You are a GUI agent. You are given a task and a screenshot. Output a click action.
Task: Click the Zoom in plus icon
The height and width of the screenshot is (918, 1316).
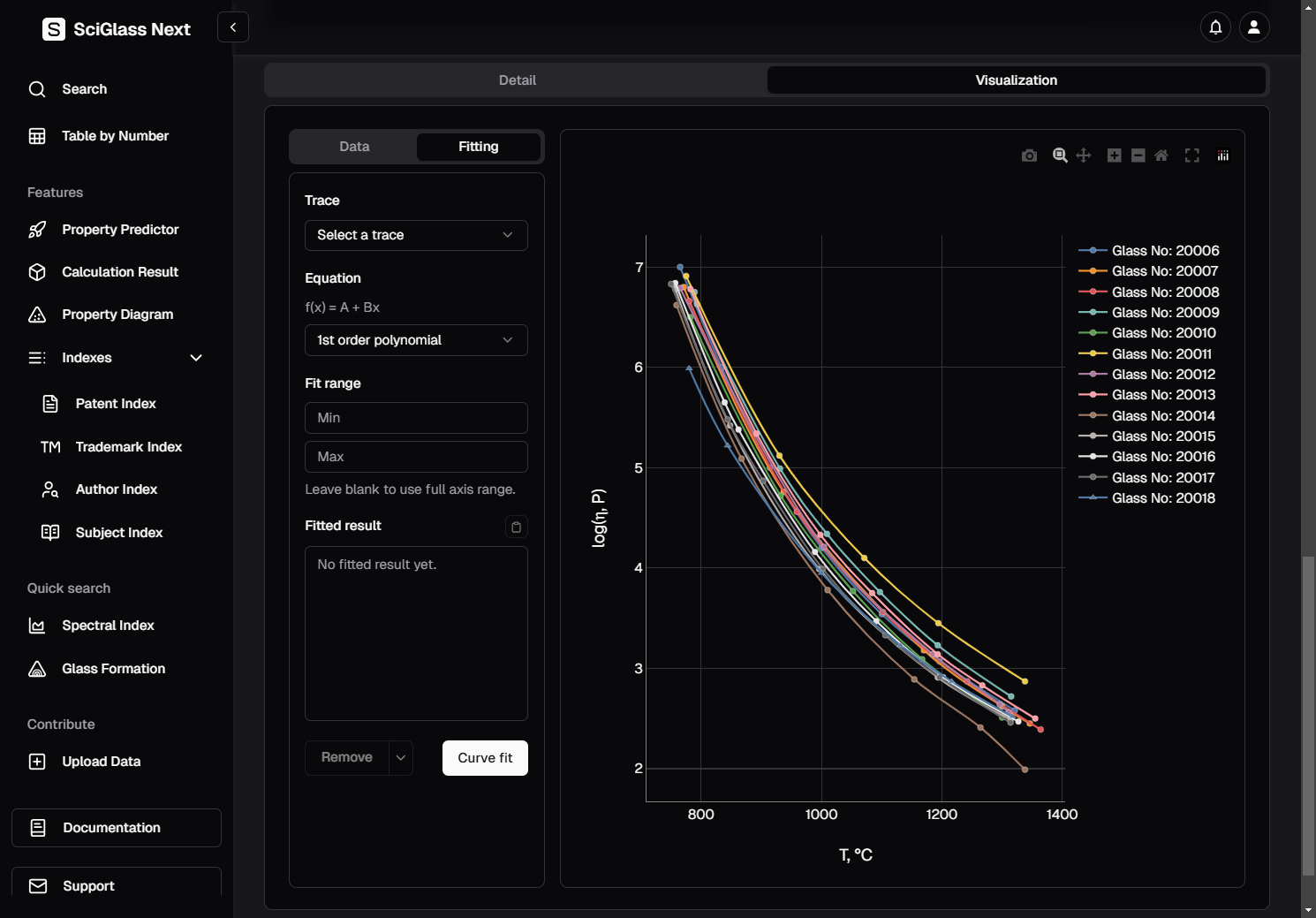point(1114,156)
